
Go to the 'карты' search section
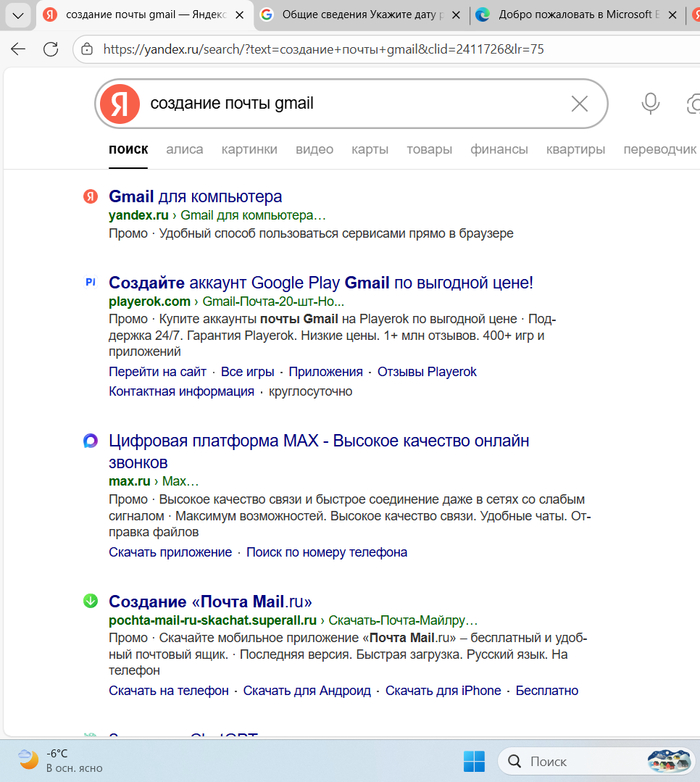[370, 149]
